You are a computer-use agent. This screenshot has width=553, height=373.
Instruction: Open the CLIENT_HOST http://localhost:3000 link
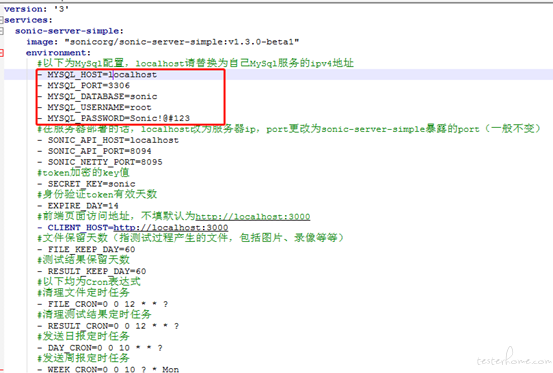click(x=171, y=227)
